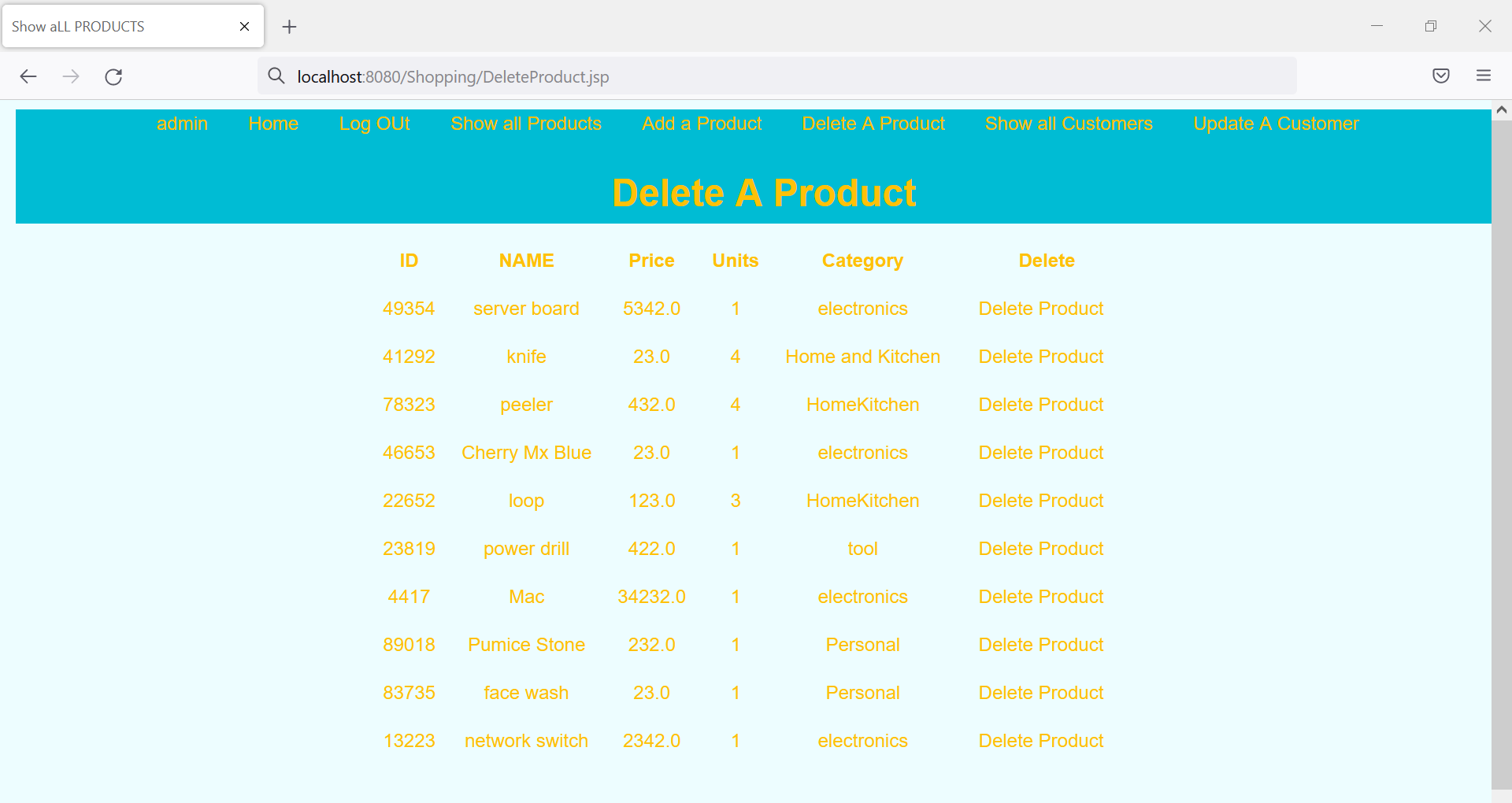The height and width of the screenshot is (803, 1512).
Task: Delete the Mac product
Action: pyautogui.click(x=1041, y=597)
